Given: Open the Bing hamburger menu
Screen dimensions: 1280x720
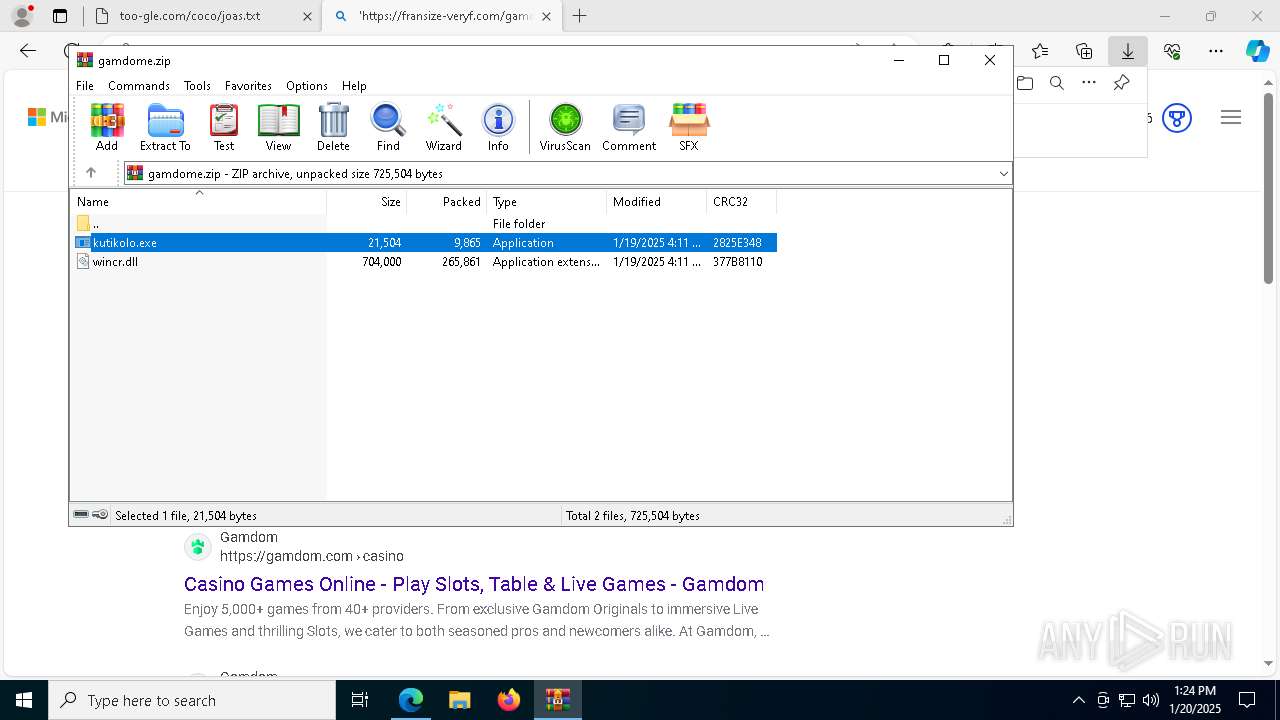Looking at the screenshot, I should tap(1231, 118).
